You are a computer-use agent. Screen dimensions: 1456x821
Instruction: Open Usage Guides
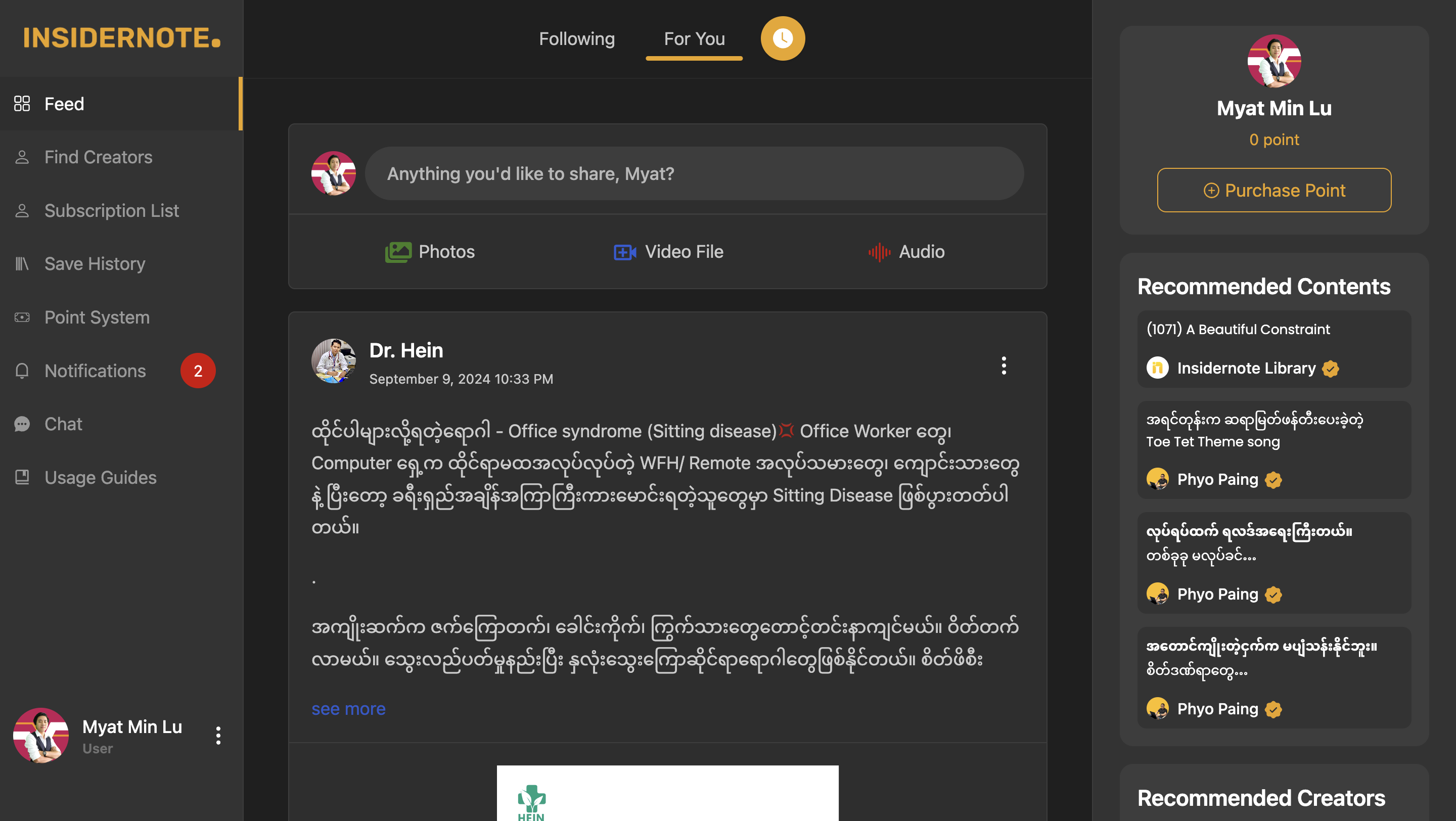point(121,477)
